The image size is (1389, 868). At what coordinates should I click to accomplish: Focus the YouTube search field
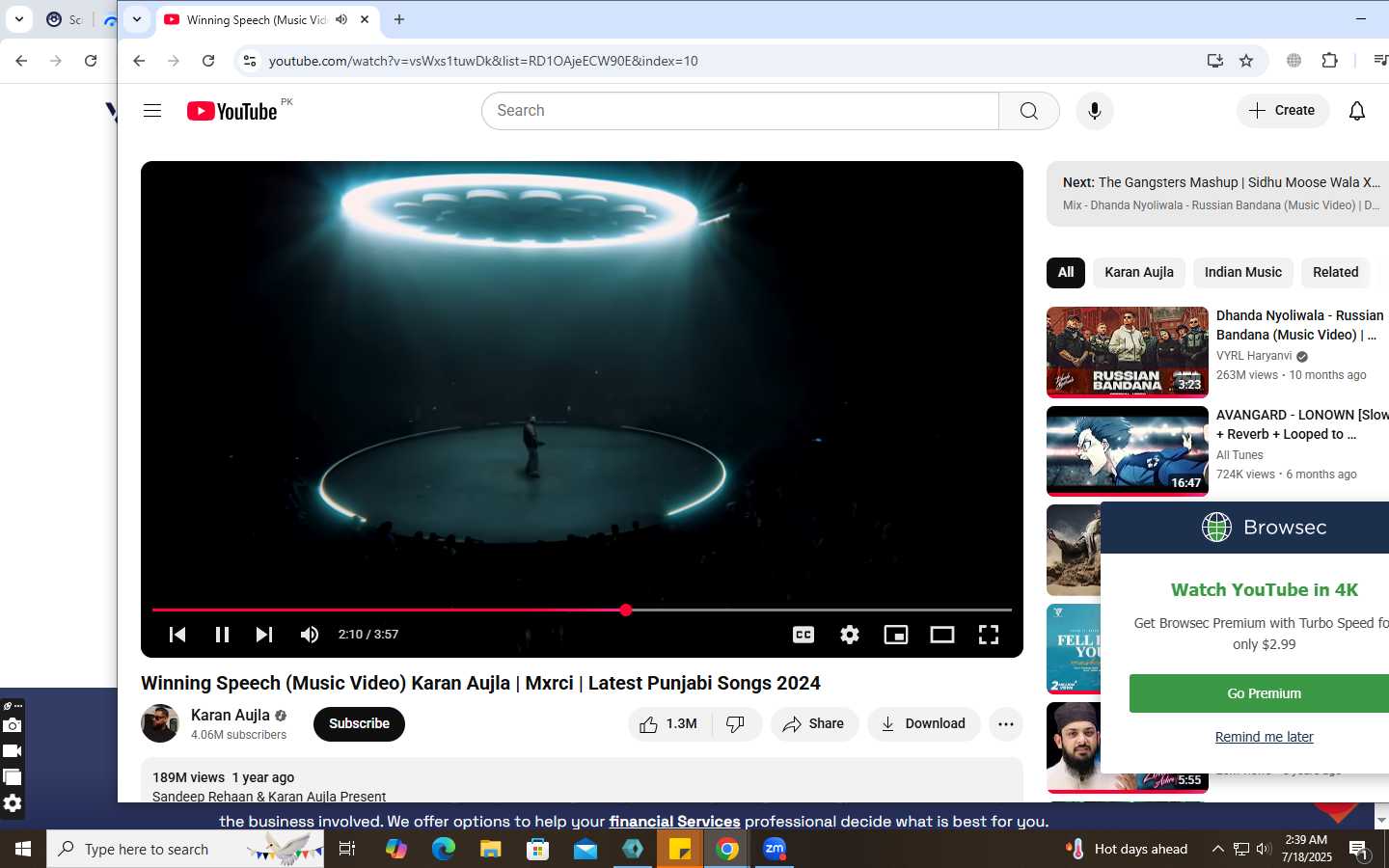[740, 111]
